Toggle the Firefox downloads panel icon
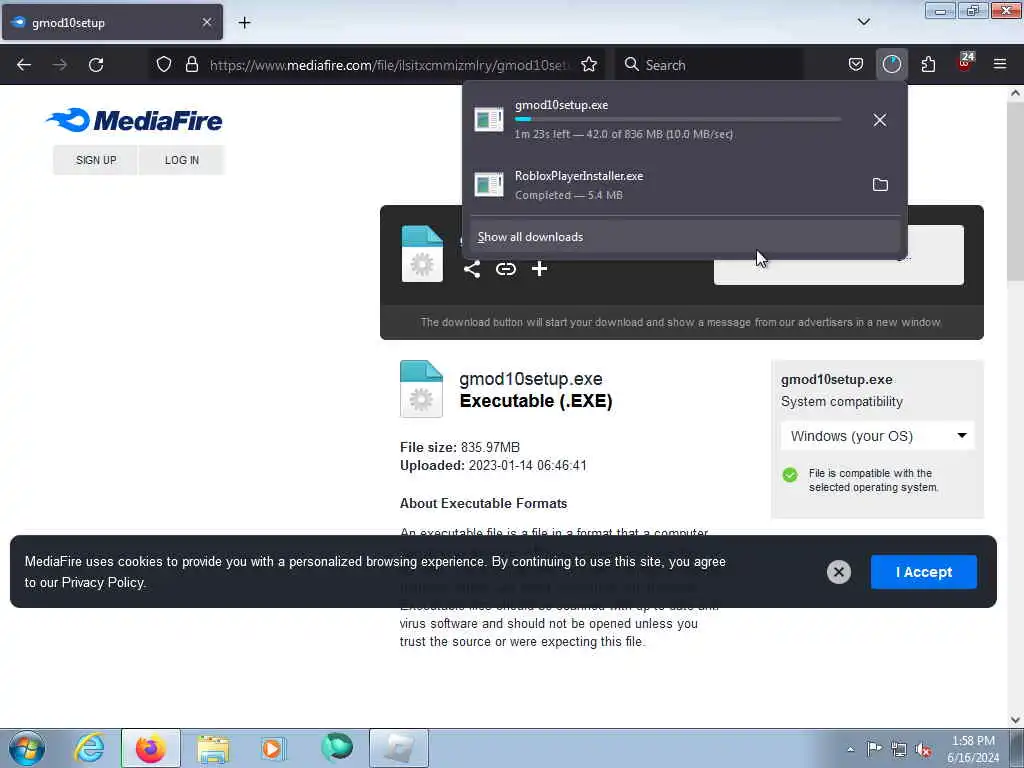The width and height of the screenshot is (1024, 768). click(x=891, y=65)
